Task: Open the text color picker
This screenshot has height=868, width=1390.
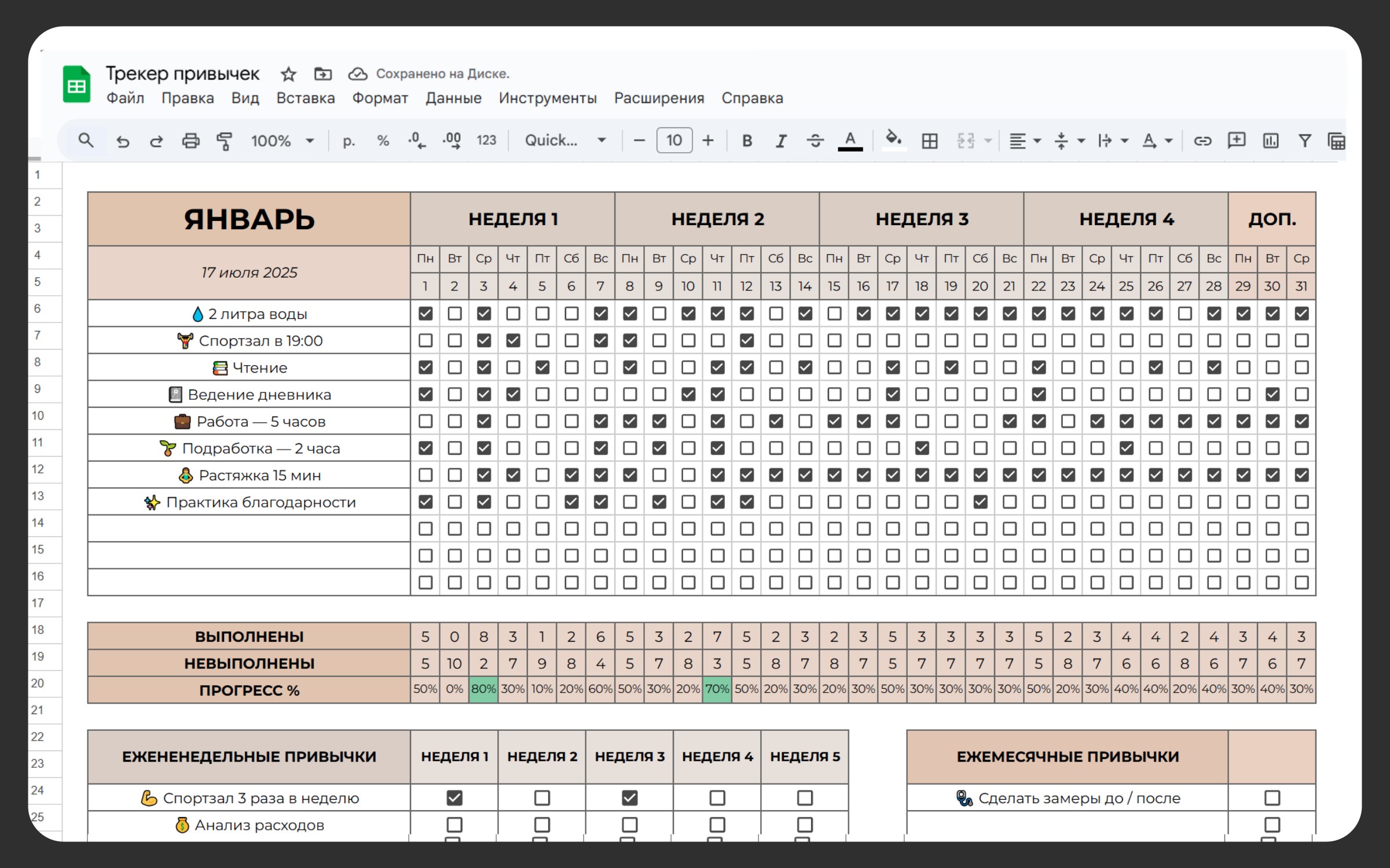Action: click(850, 141)
